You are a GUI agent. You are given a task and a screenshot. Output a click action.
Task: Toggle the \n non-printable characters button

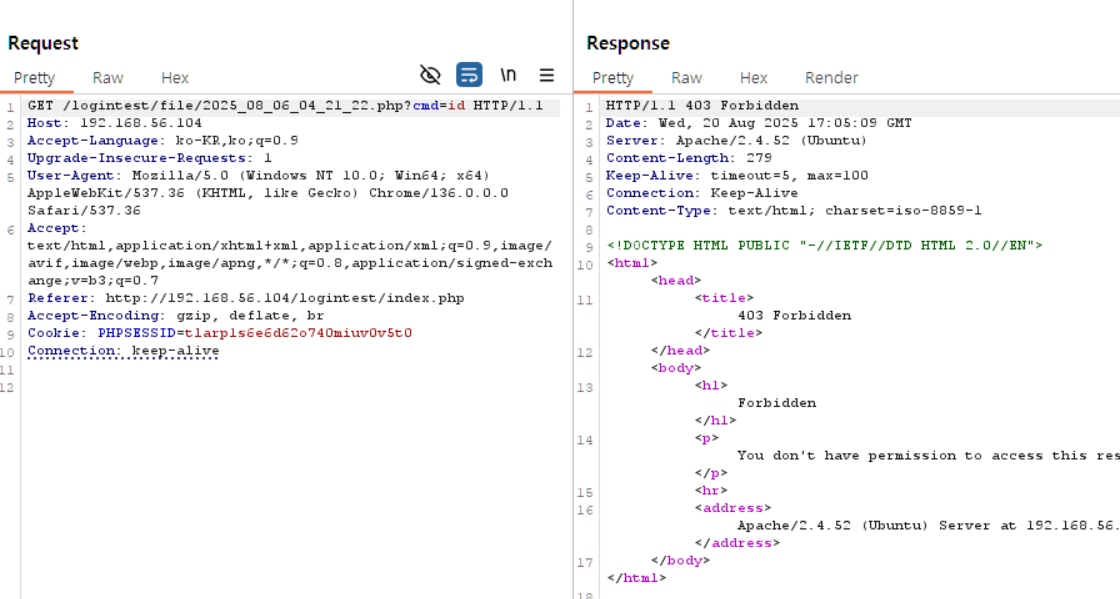[x=508, y=75]
